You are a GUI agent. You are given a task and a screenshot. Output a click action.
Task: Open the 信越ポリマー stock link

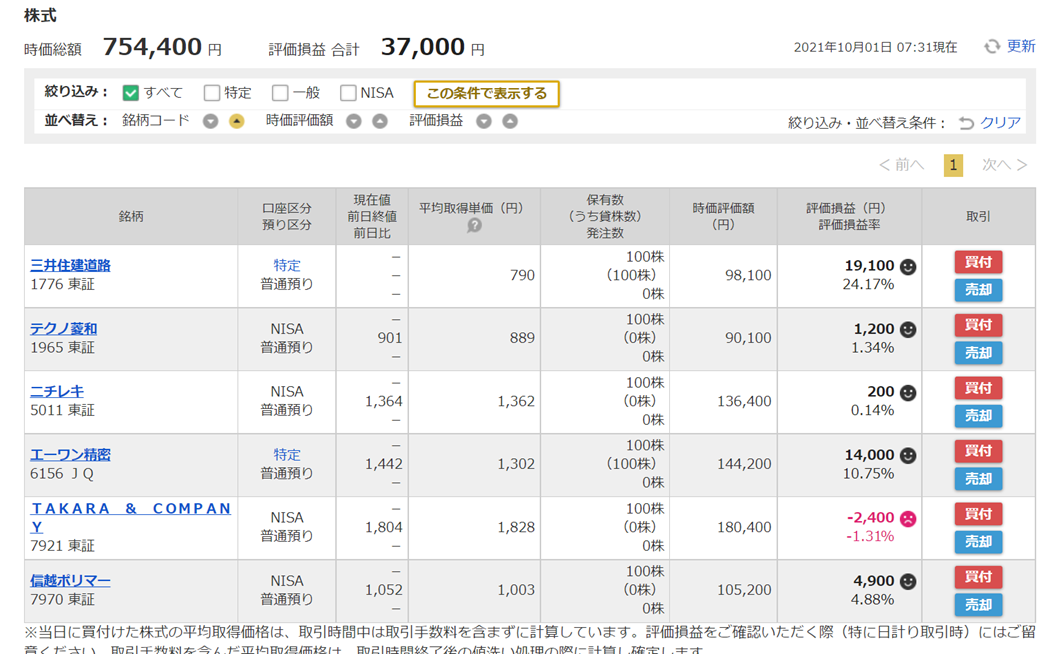tap(70, 580)
